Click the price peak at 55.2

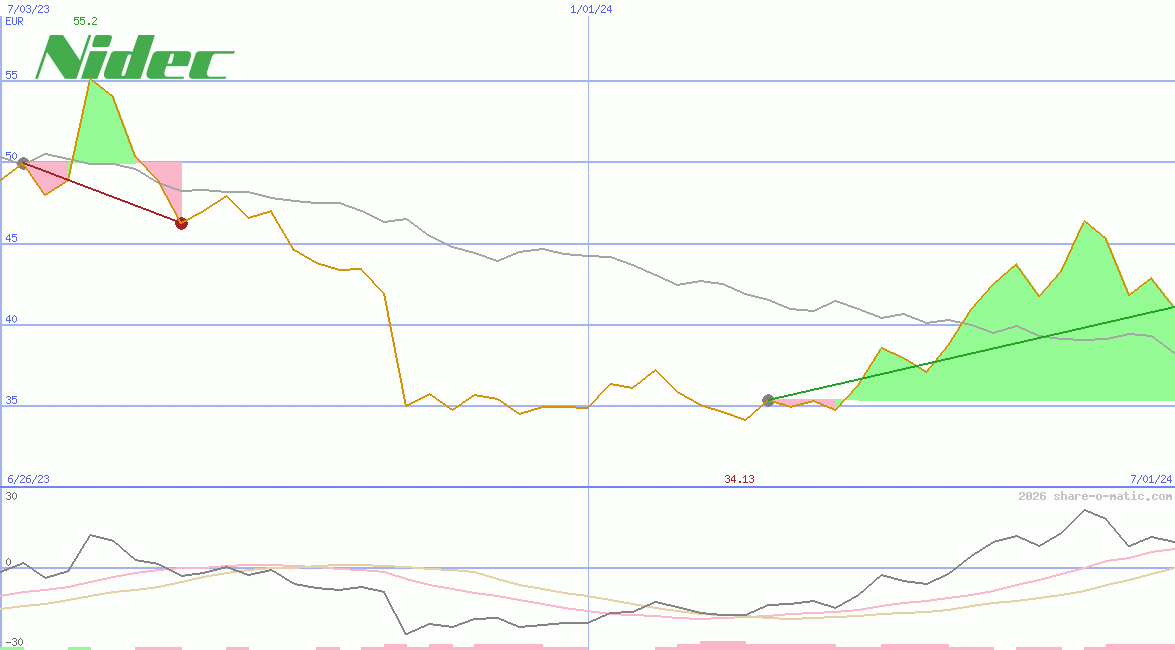(90, 79)
